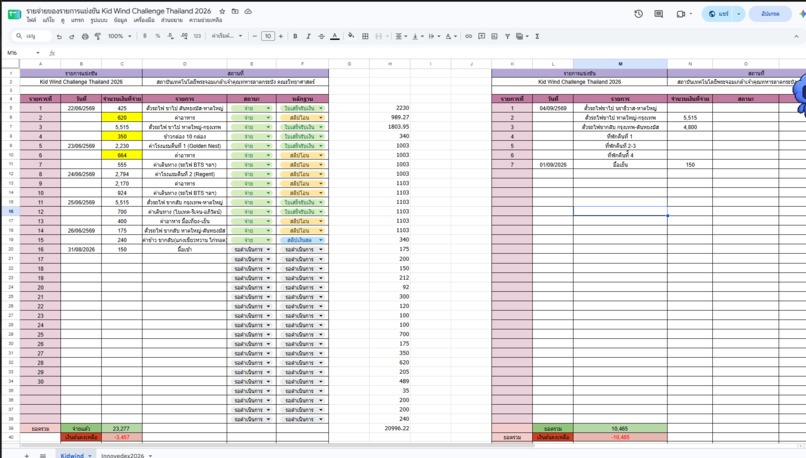Create a filter funnel icon
The height and width of the screenshot is (458, 806).
[507, 36]
